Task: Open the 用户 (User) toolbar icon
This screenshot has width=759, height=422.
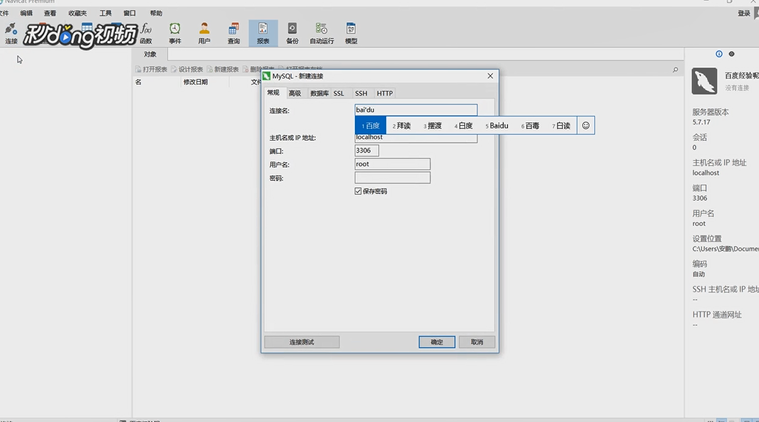Action: pyautogui.click(x=204, y=33)
